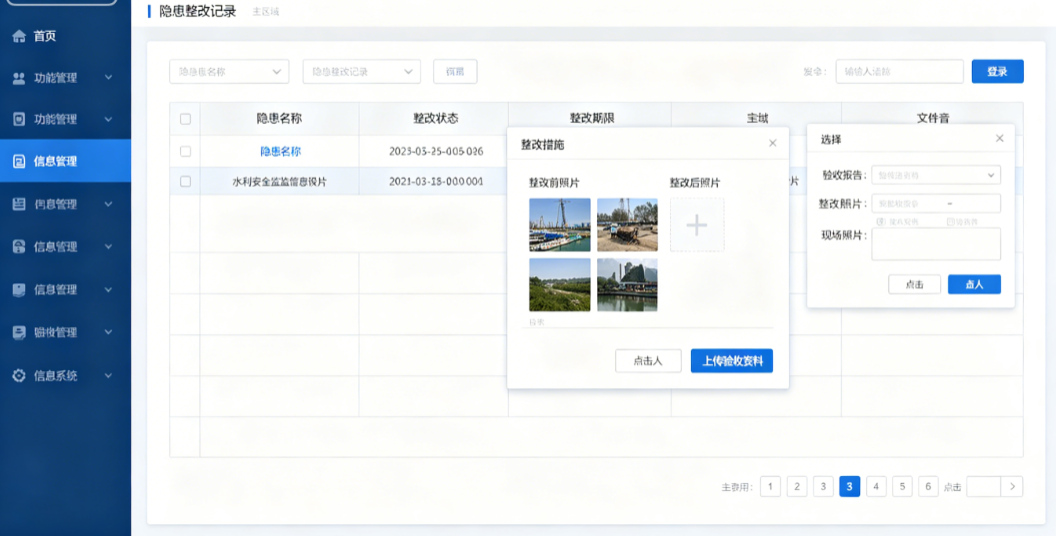The width and height of the screenshot is (1056, 536).
Task: Focus the 现场照片 text area
Action: 936,244
